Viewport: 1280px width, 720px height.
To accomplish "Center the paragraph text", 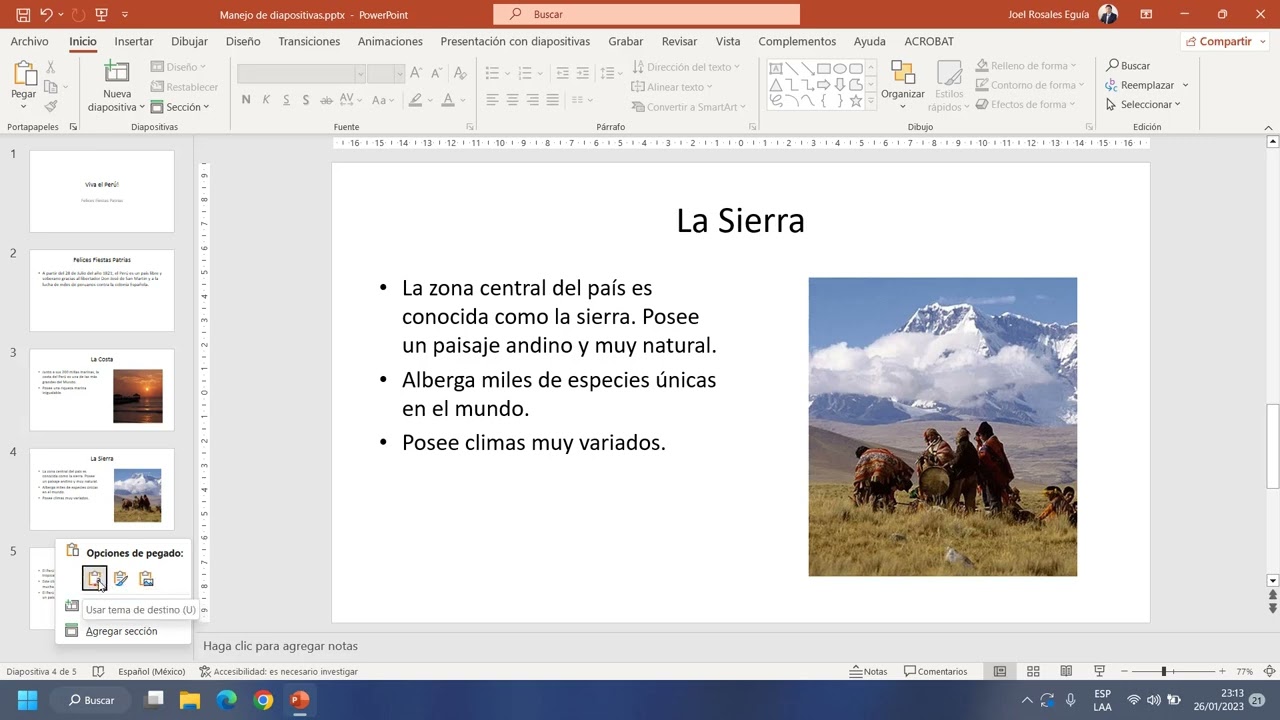I will [x=512, y=100].
